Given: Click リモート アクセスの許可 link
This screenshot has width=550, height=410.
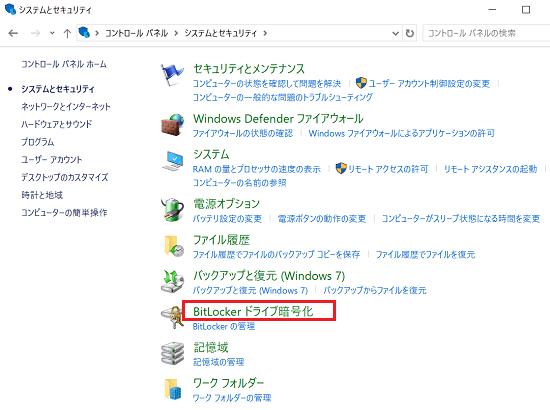Looking at the screenshot, I should click(x=388, y=169).
